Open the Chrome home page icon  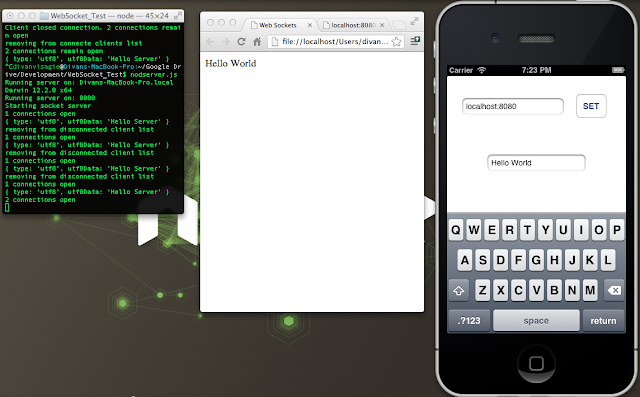coord(257,42)
